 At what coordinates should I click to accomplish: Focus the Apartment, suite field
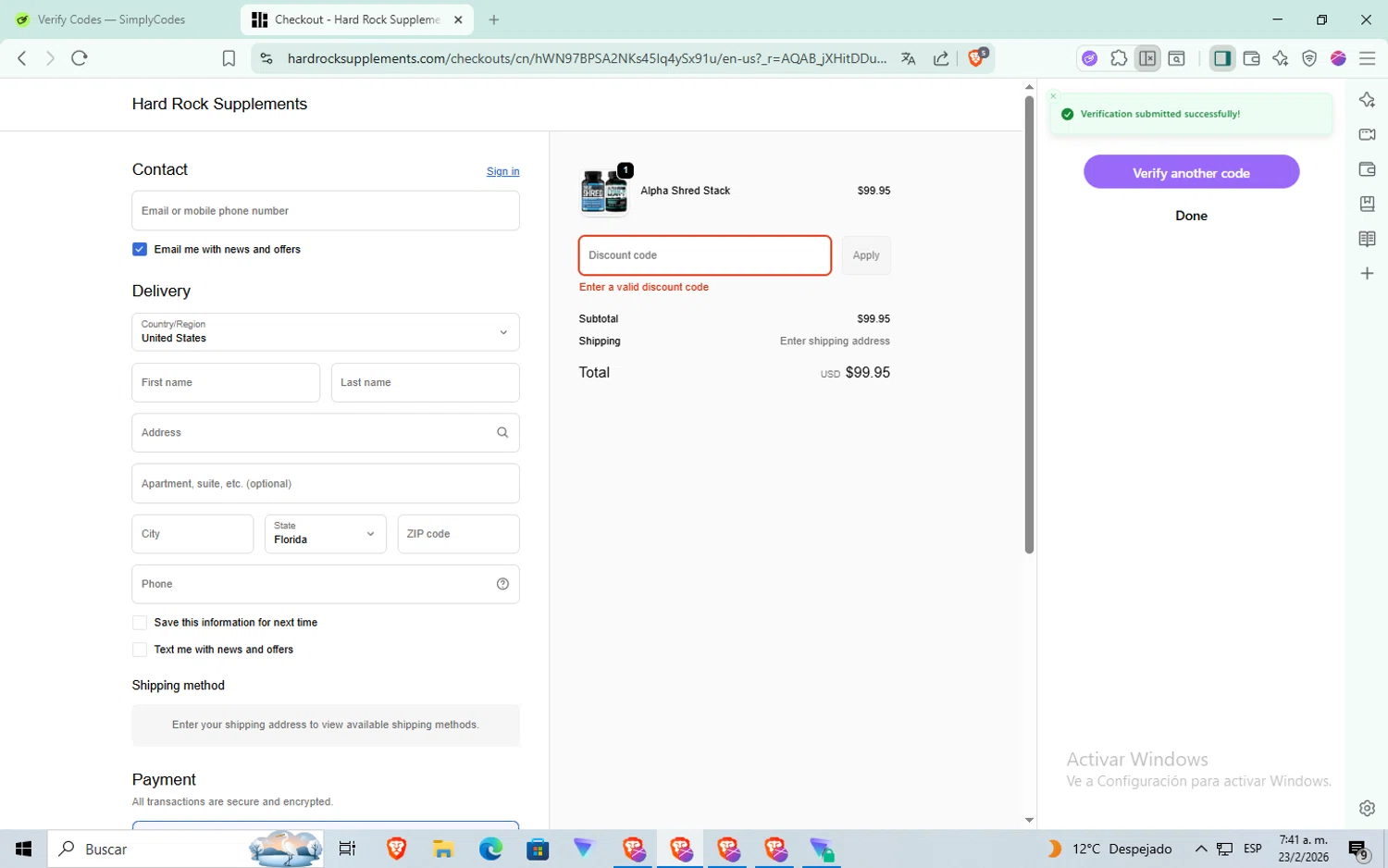pos(326,483)
